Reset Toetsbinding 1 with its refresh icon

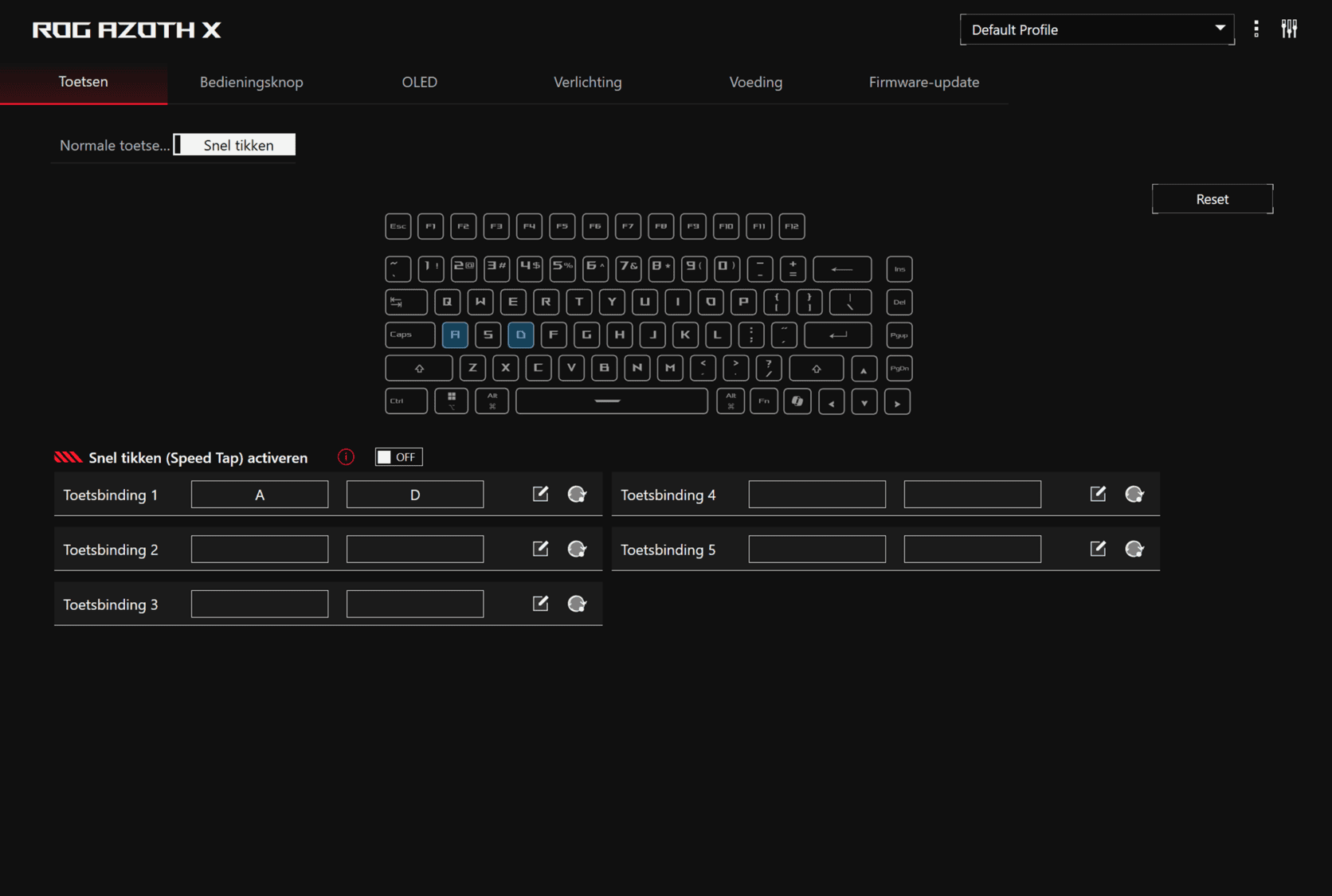click(x=577, y=495)
